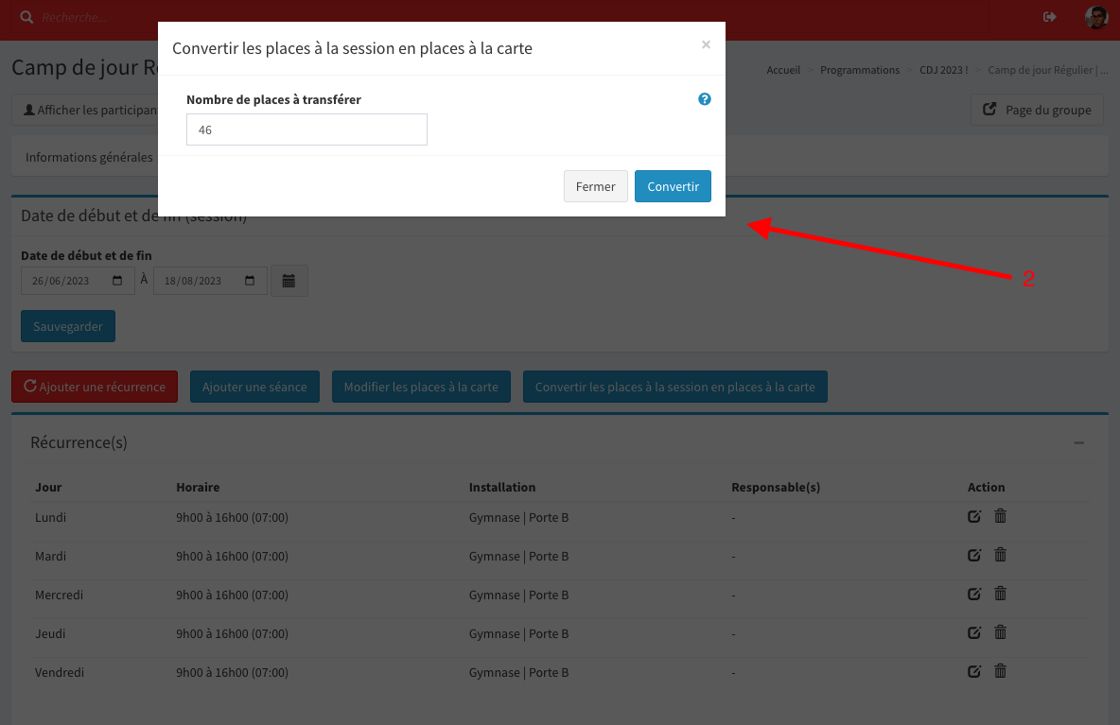Focus the Nombre de places à transférer field
The height and width of the screenshot is (725, 1120).
[x=307, y=130]
